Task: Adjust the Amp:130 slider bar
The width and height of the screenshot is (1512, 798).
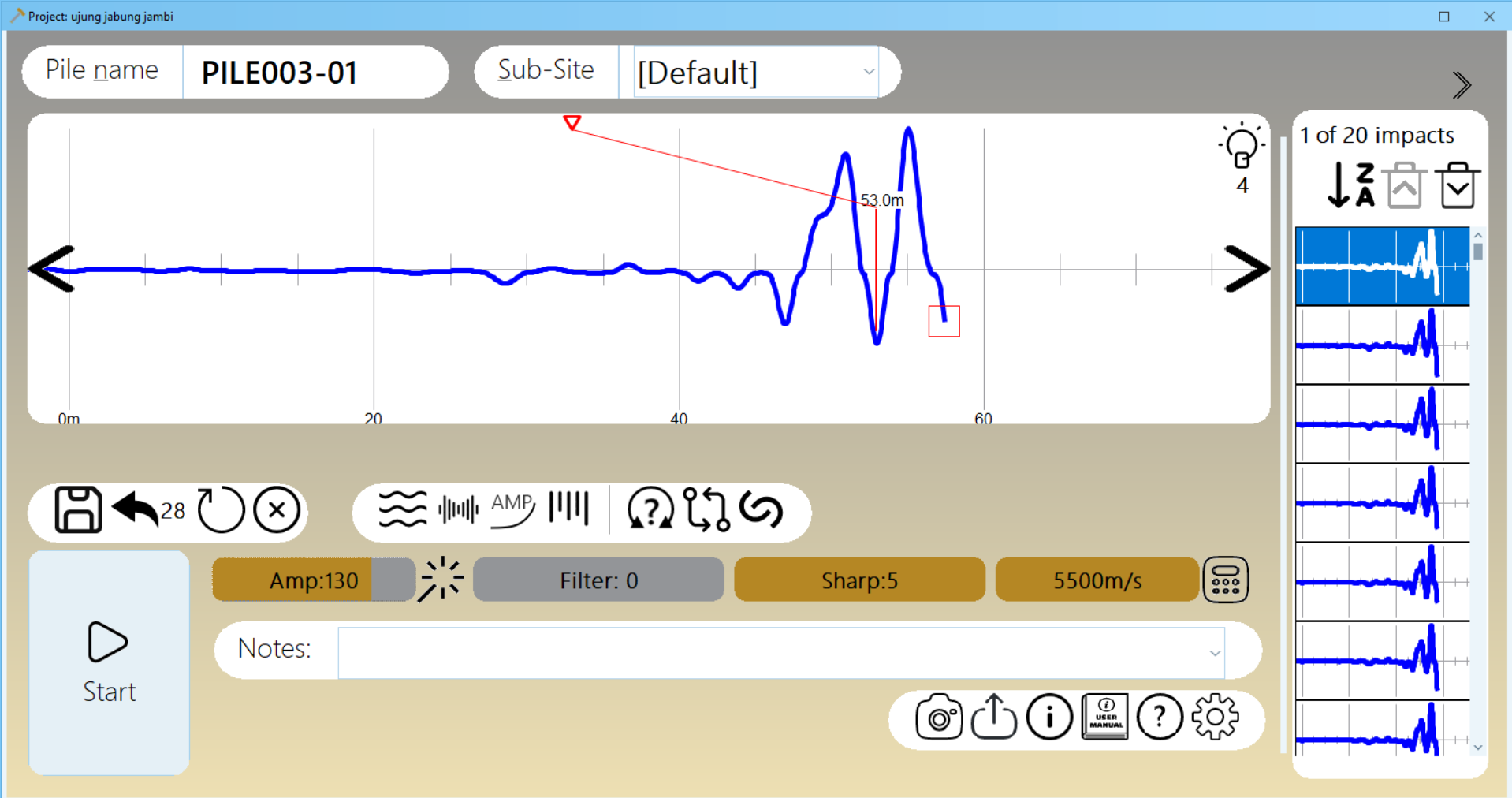Action: pos(314,580)
